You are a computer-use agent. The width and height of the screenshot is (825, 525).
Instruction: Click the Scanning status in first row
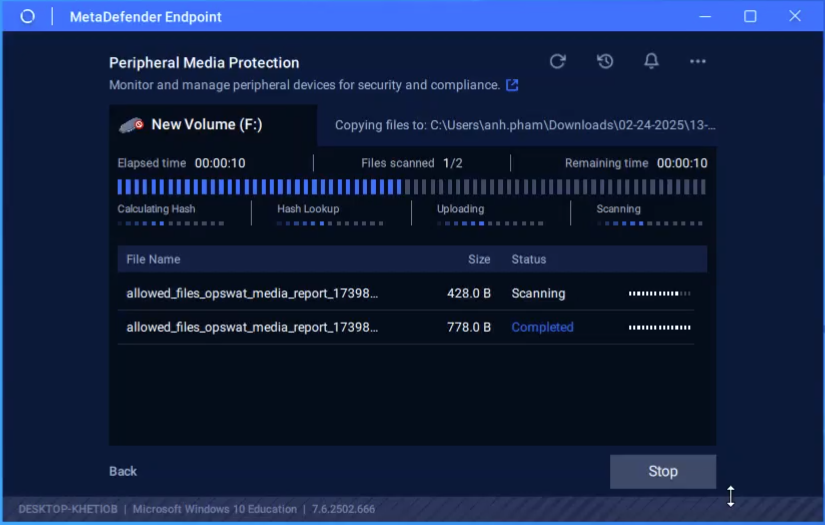click(538, 294)
